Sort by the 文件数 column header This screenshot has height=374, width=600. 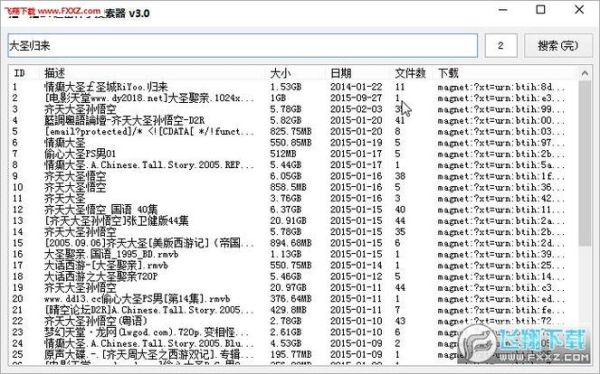(x=410, y=73)
